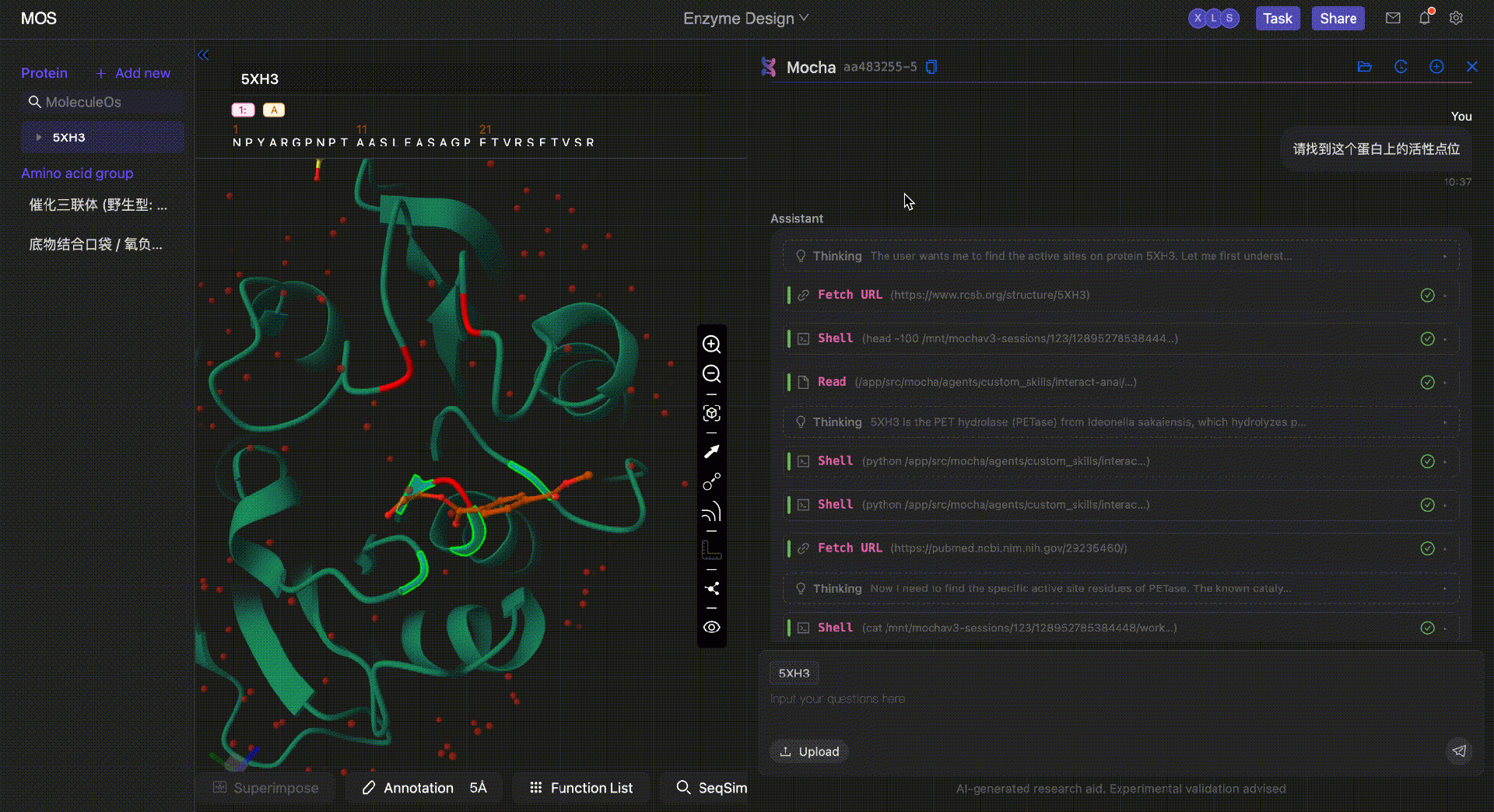Viewport: 1494px width, 812px height.
Task: Click MOS logo in top bar
Action: 38,18
